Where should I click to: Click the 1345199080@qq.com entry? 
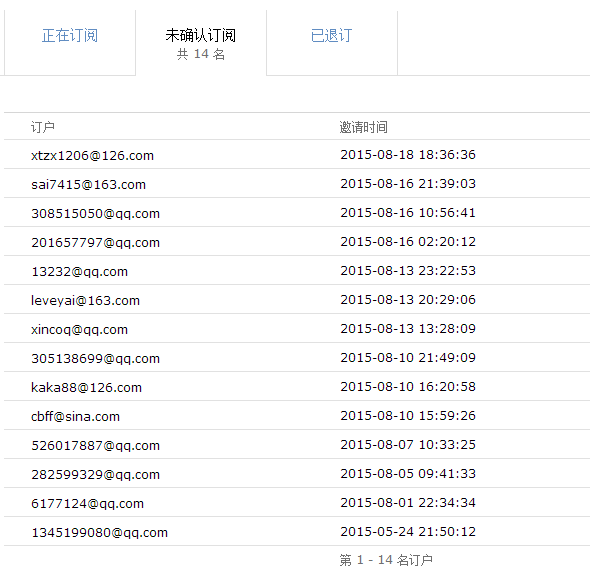click(99, 532)
